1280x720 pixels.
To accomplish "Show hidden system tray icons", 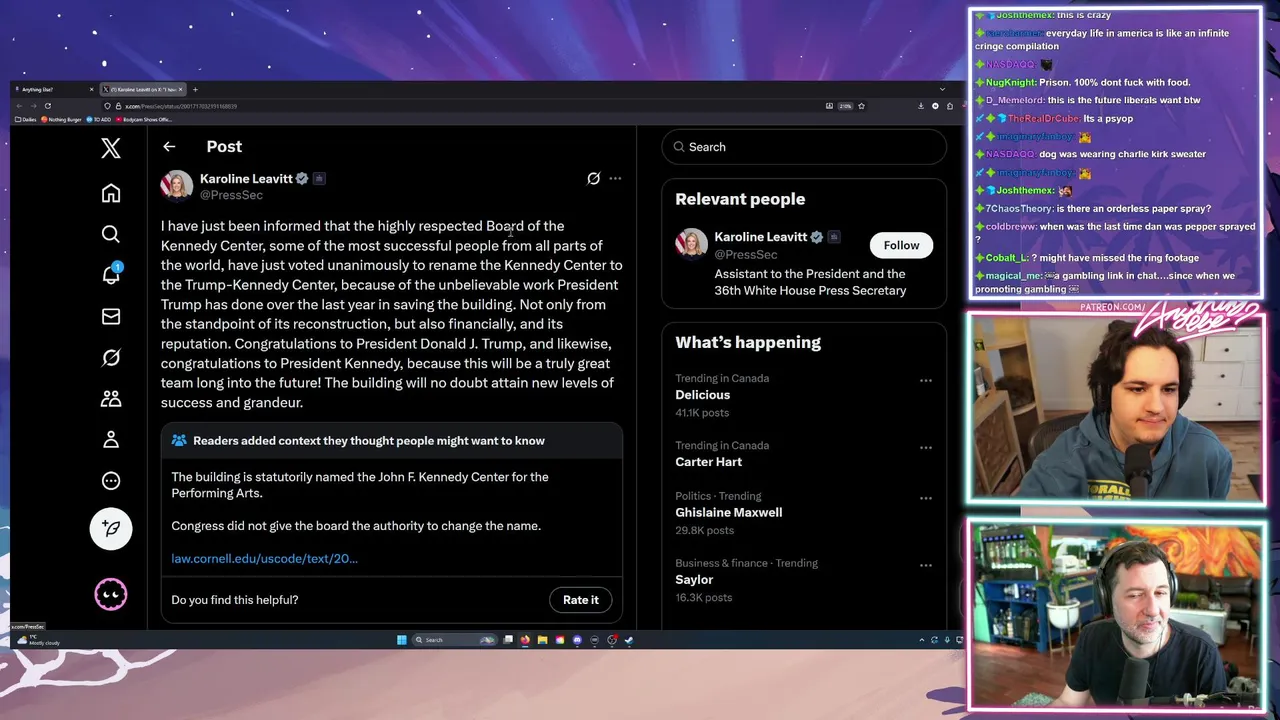I will click(922, 640).
